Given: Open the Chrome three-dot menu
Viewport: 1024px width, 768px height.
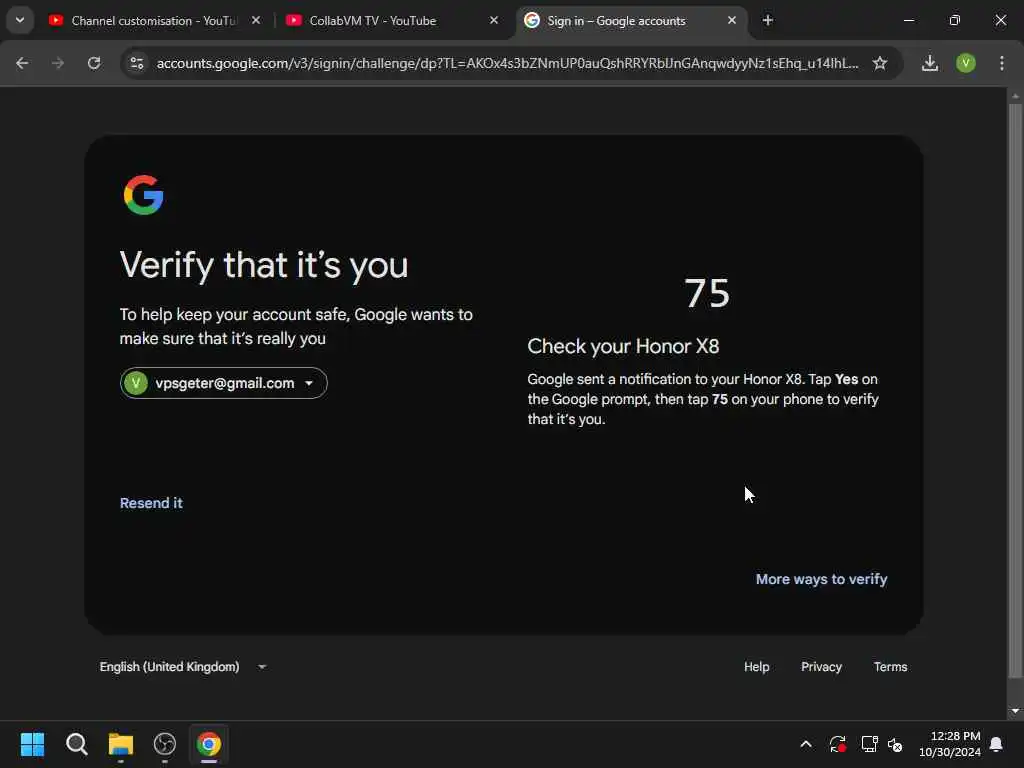Looking at the screenshot, I should pyautogui.click(x=1002, y=63).
